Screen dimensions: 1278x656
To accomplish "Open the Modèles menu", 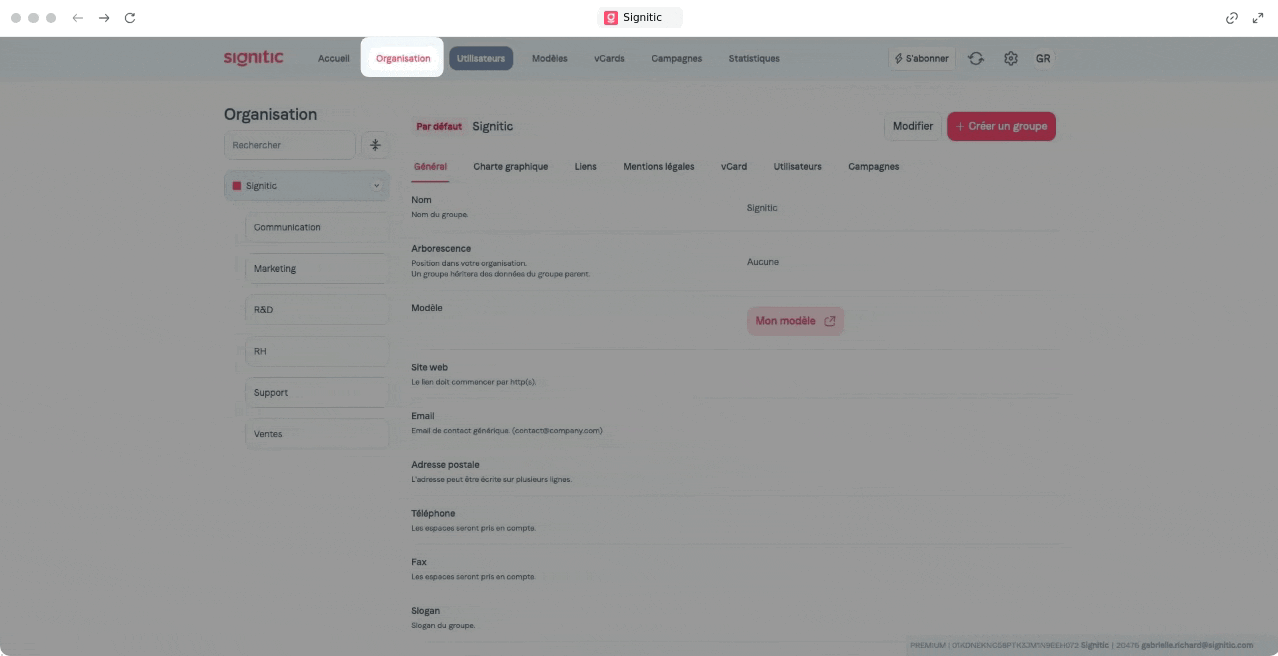I will click(x=549, y=59).
